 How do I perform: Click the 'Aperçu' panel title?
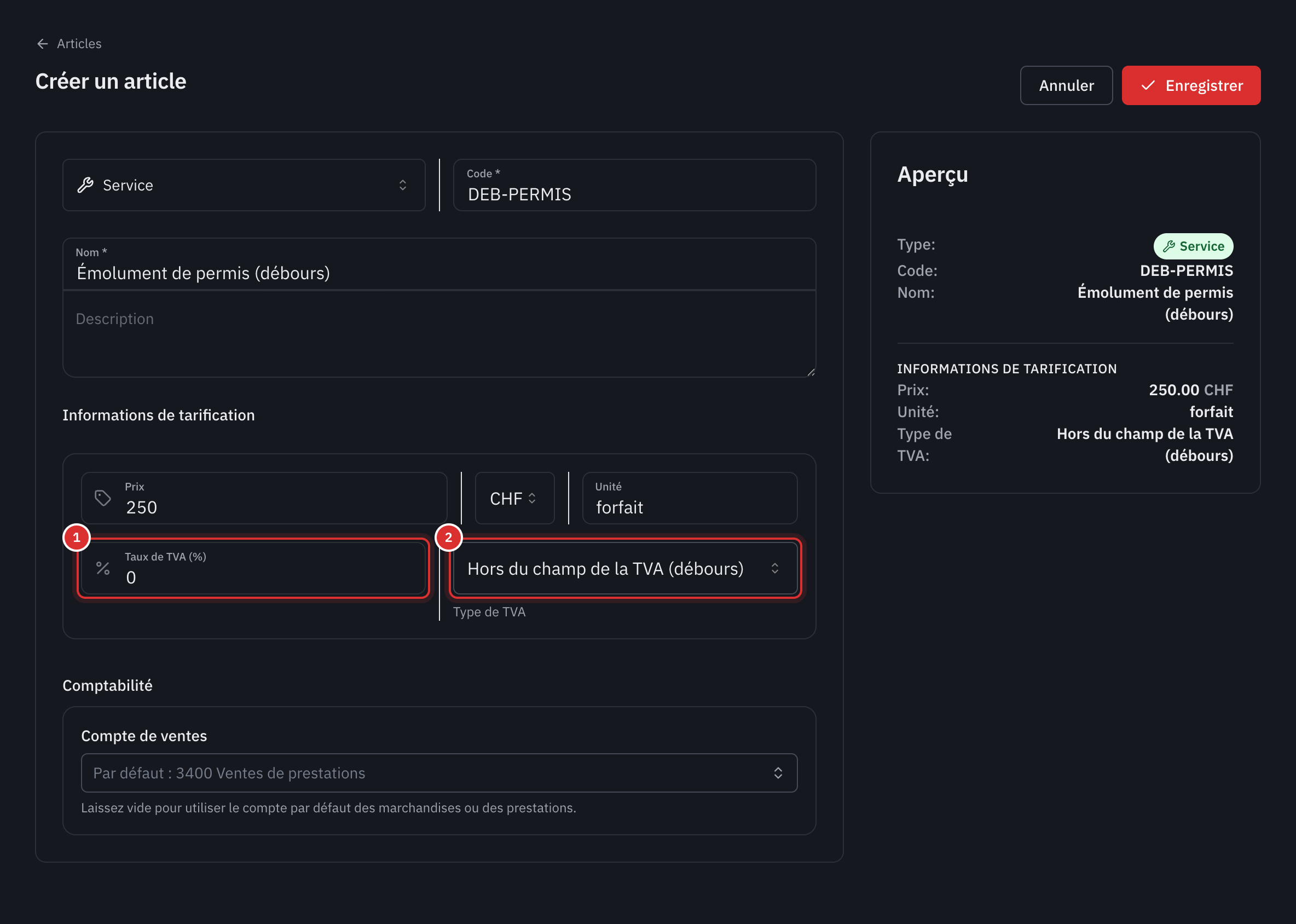tap(933, 174)
